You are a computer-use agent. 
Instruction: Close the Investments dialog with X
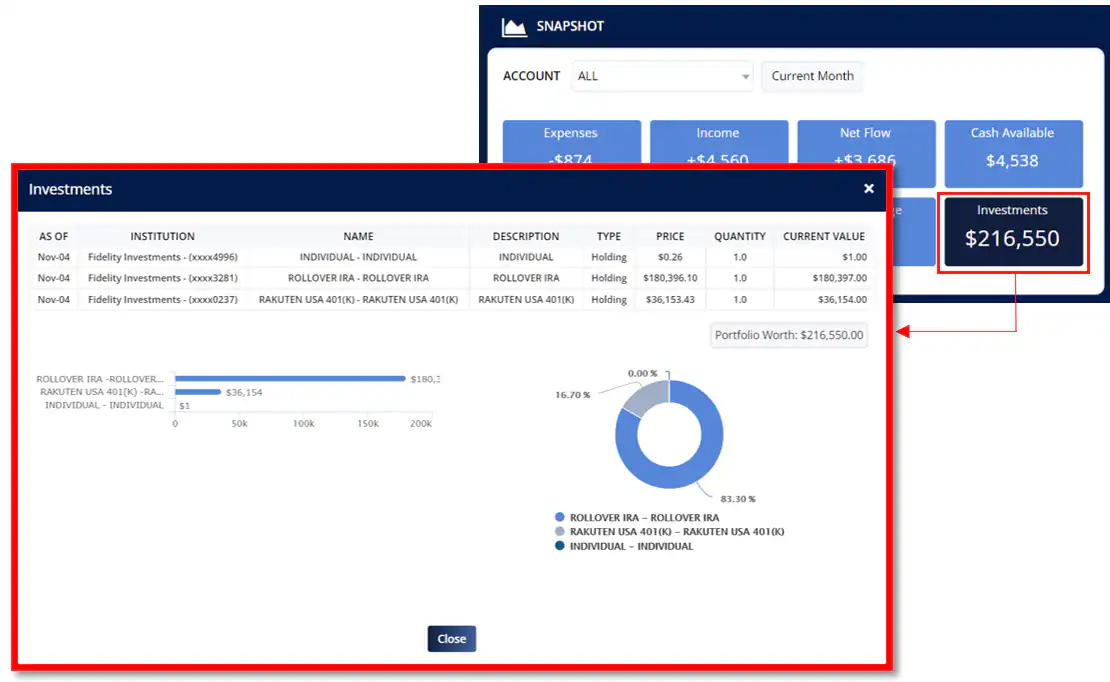pyautogui.click(x=868, y=188)
